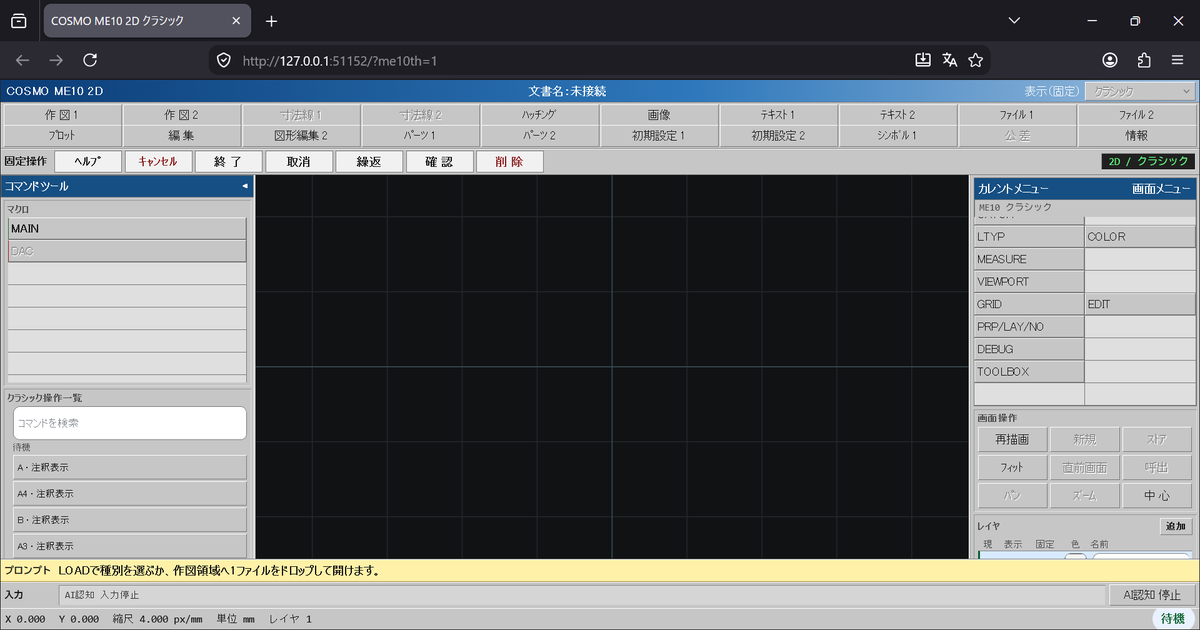Click the translate page icon in the address bar
The image size is (1200, 630).
click(950, 60)
